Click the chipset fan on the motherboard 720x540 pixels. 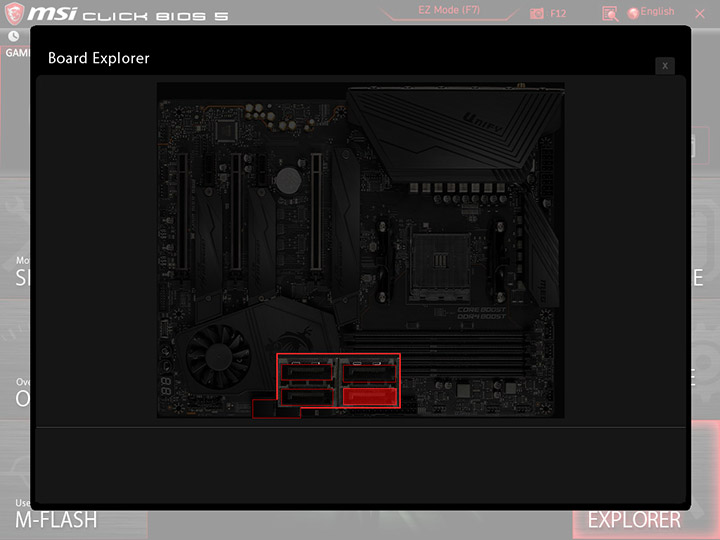pos(219,357)
